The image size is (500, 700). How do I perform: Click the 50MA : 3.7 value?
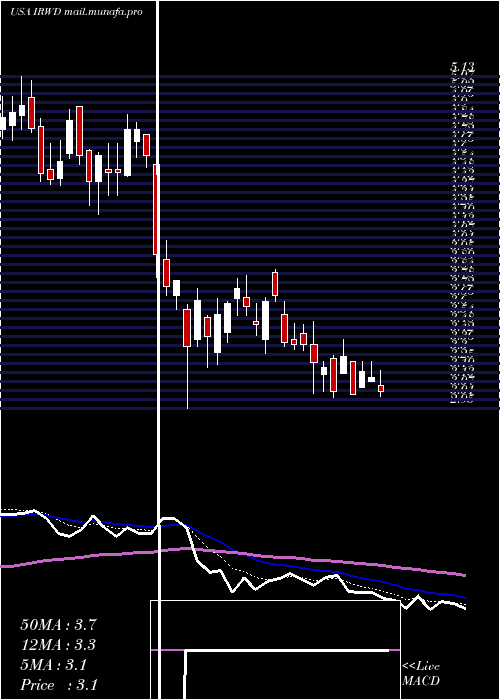click(58, 625)
